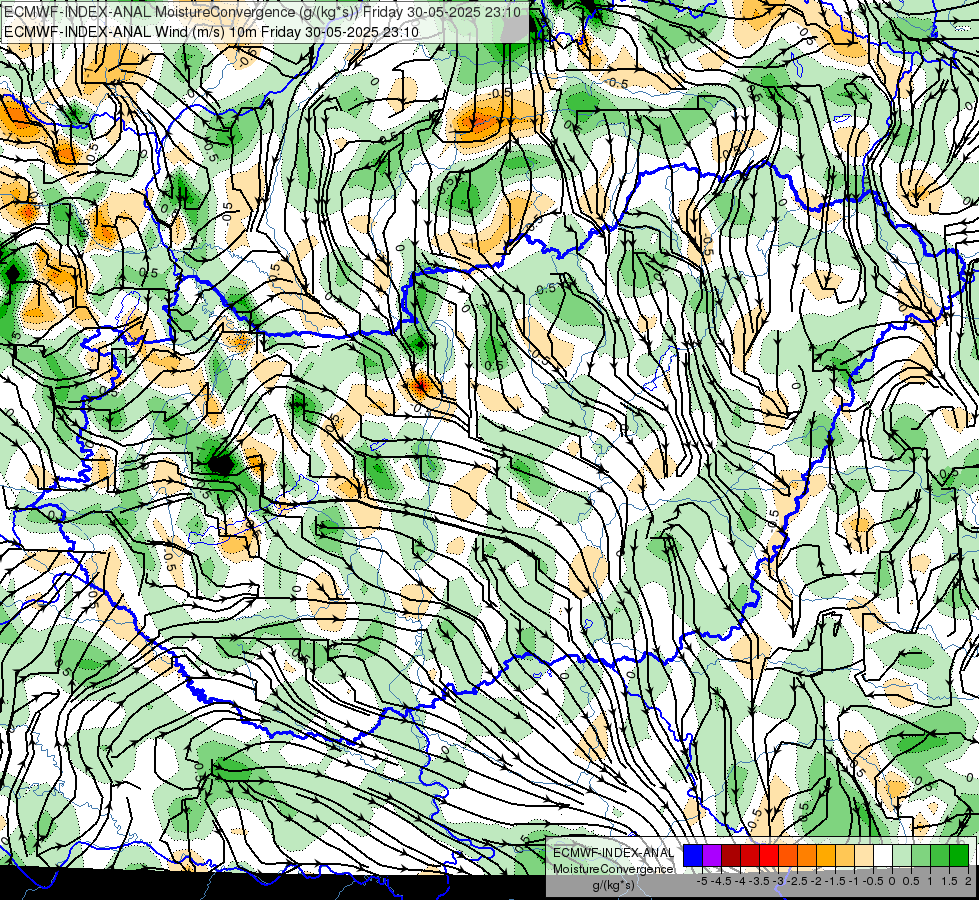The width and height of the screenshot is (979, 900).
Task: Select the light orange swatch between -1.5 and -1
Action: click(x=845, y=855)
